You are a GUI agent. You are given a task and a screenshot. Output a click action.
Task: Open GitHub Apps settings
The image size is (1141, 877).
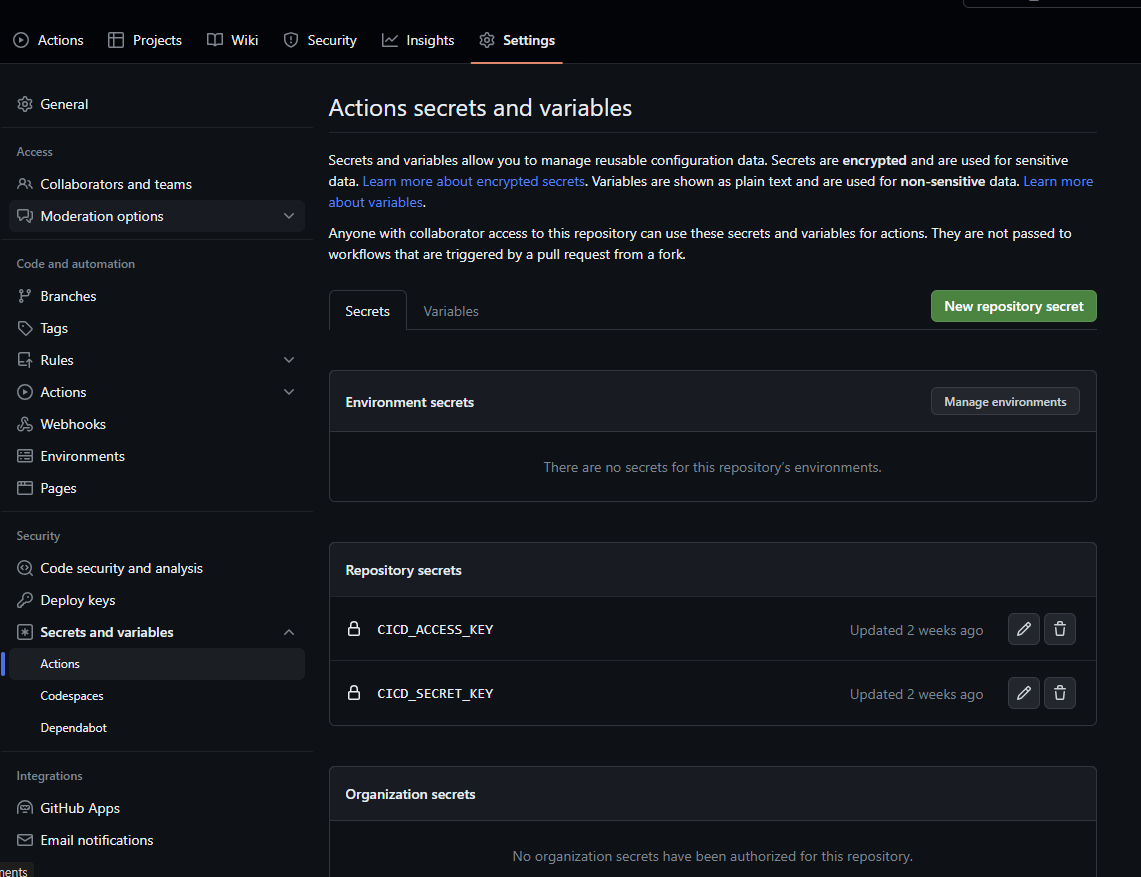point(157,809)
